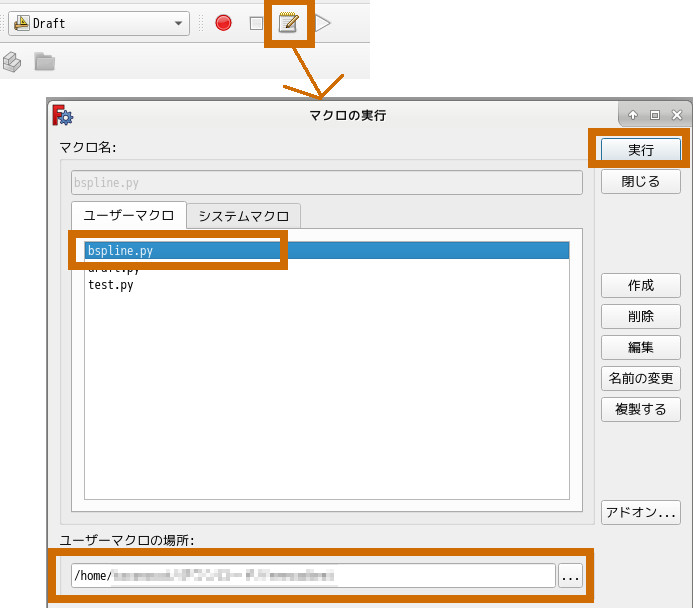Open the Draft workbench dropdown
Viewport: 696px width, 612px height.
98,23
